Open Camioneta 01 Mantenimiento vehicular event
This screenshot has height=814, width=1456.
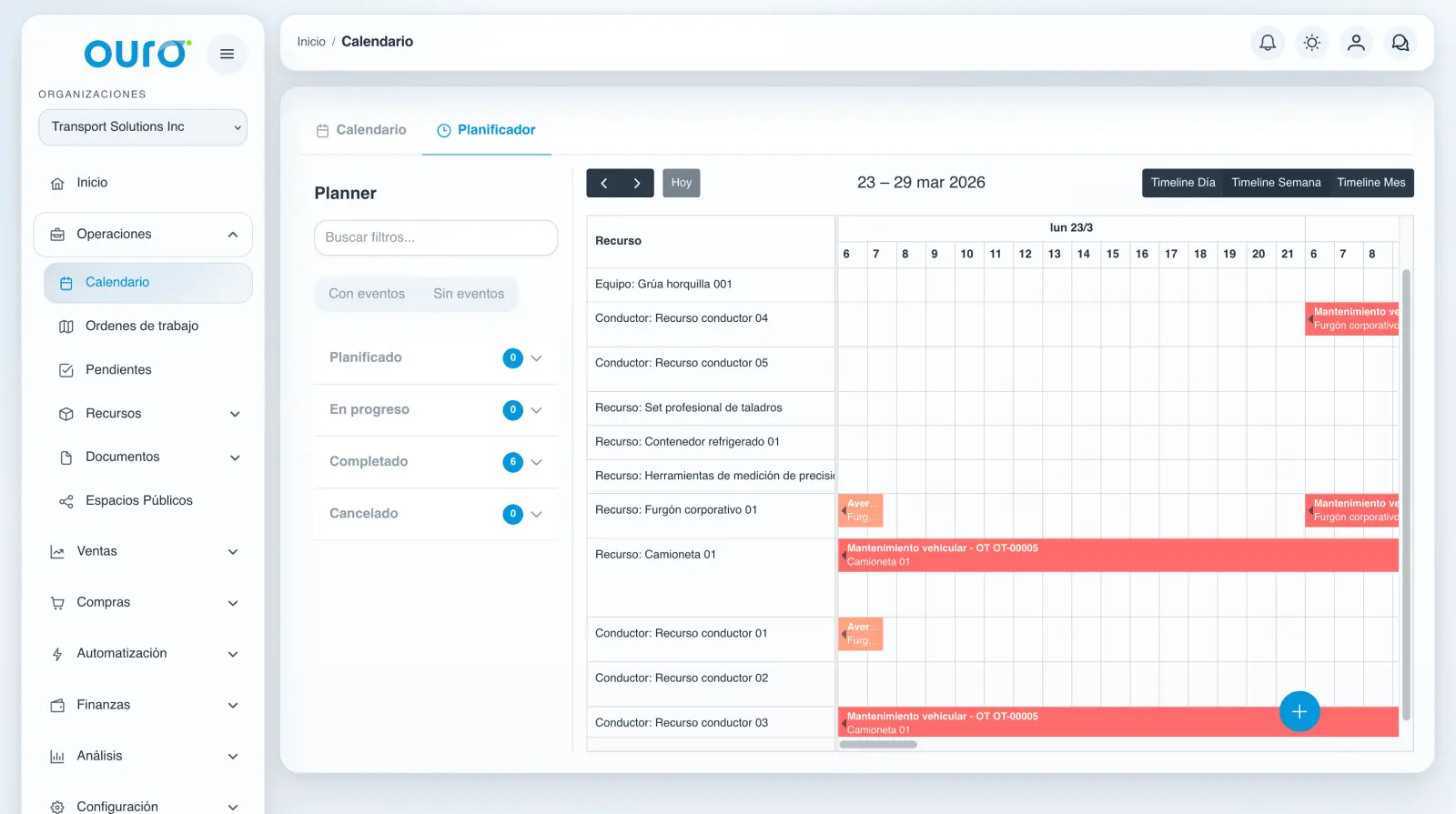coord(1118,555)
